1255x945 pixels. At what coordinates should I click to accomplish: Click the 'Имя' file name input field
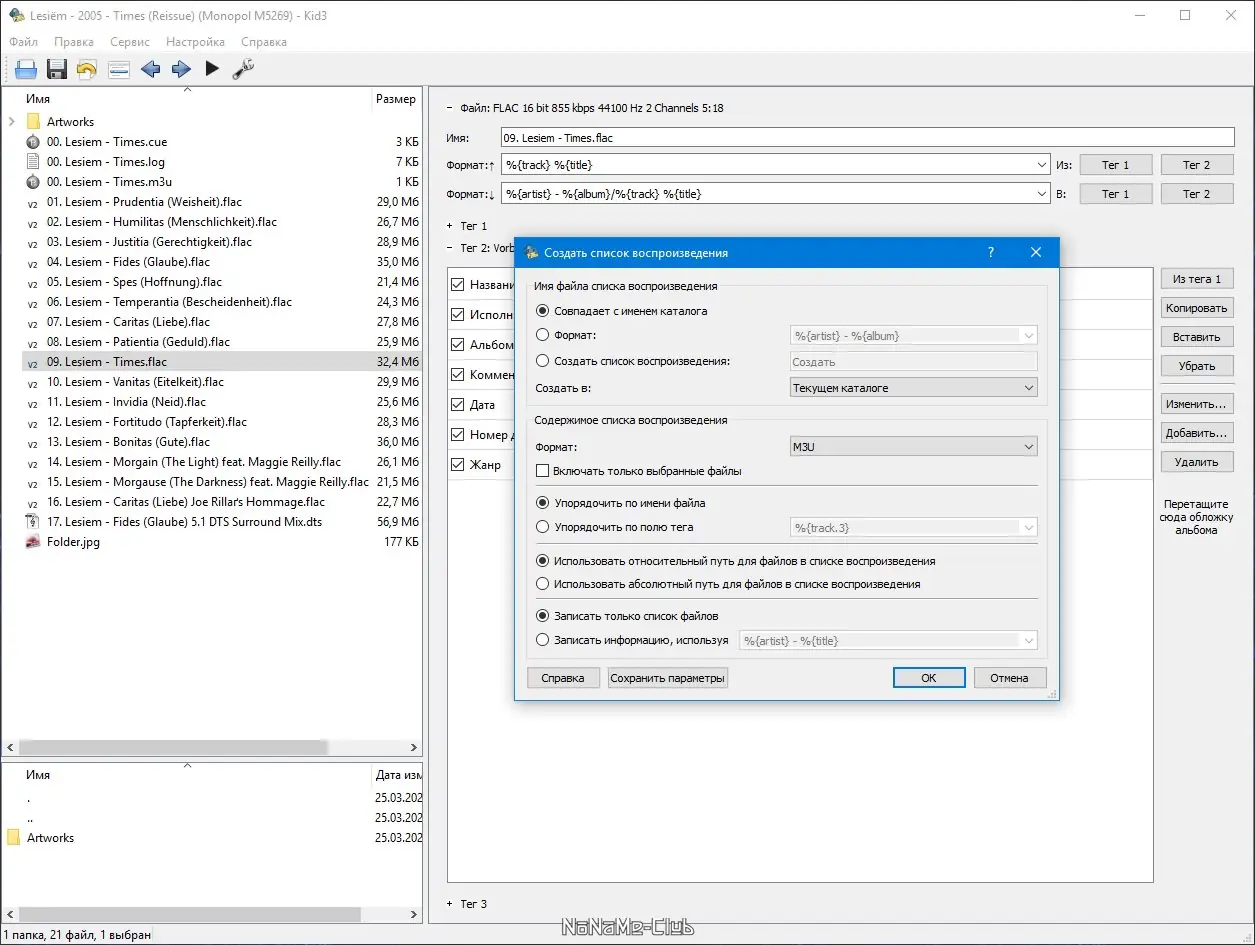click(868, 138)
